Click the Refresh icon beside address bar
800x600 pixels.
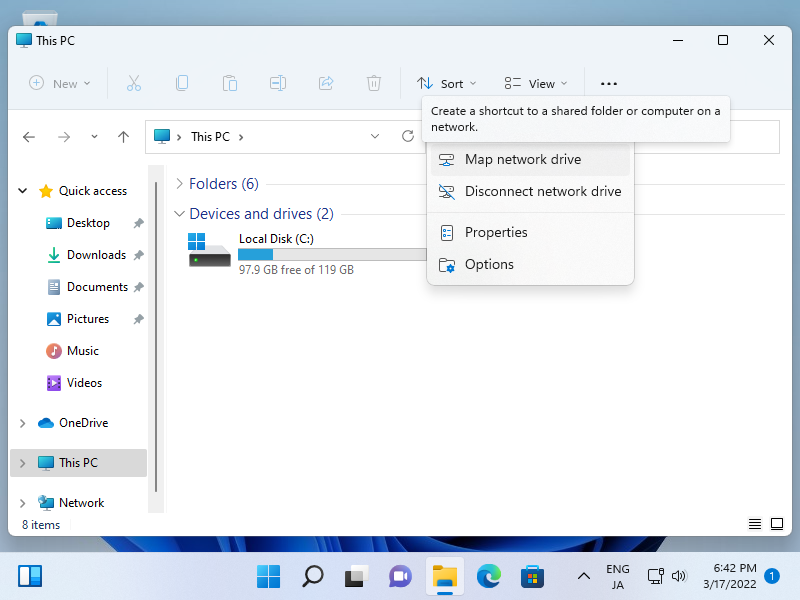[x=408, y=137]
